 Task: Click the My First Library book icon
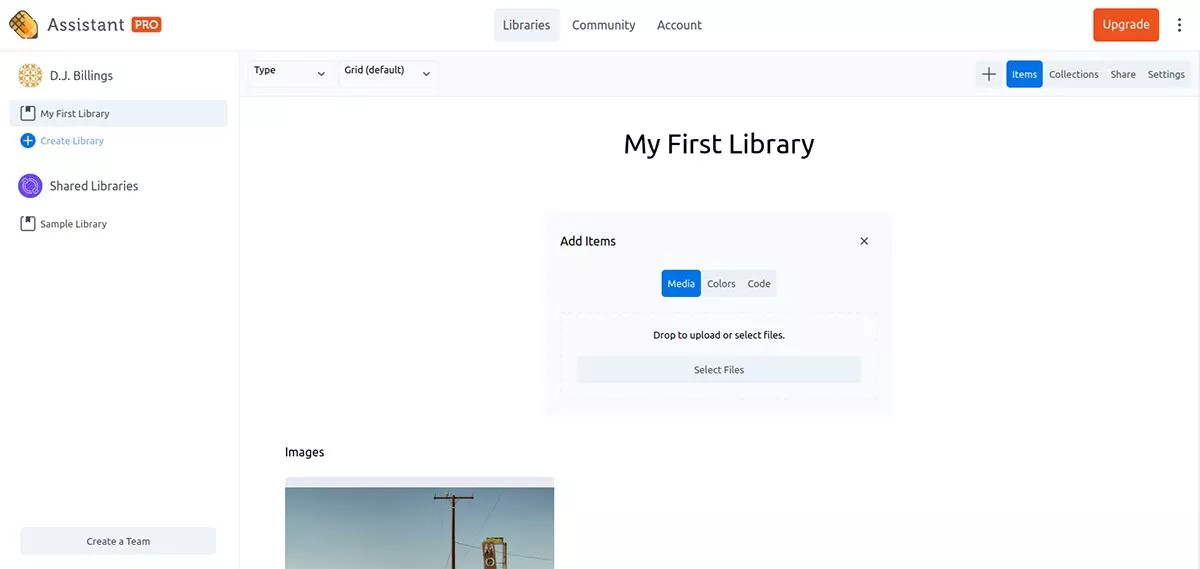(x=28, y=113)
